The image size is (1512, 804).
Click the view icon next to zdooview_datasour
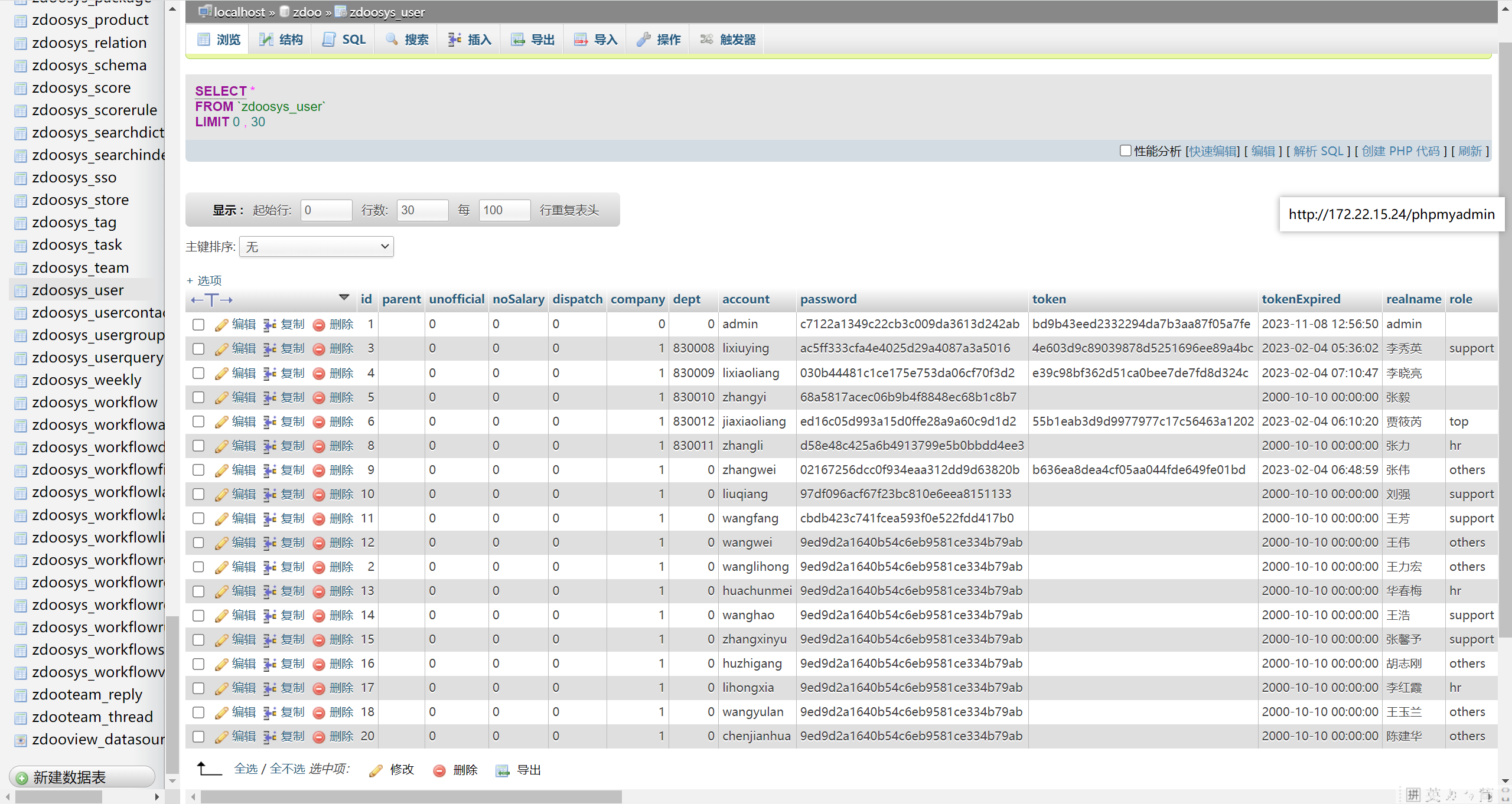[x=21, y=740]
